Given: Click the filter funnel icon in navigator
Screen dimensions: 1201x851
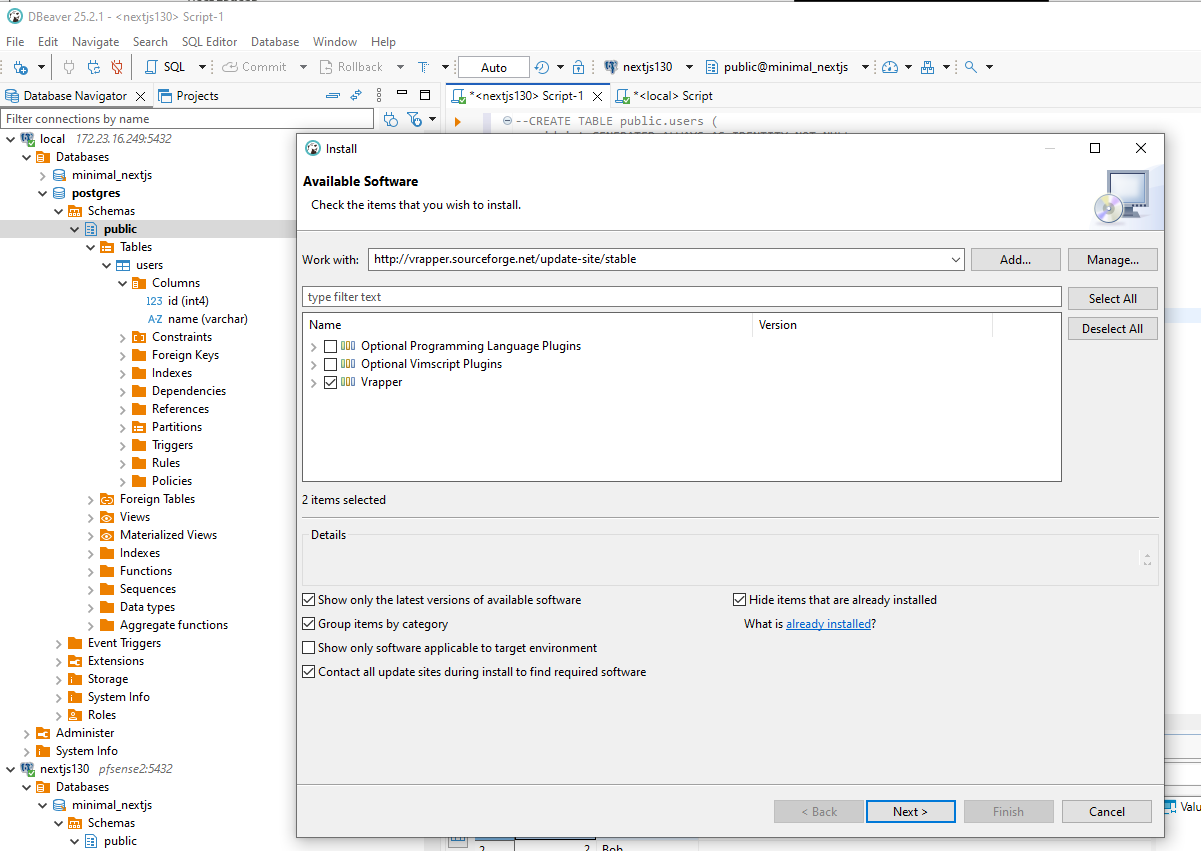Looking at the screenshot, I should point(414,119).
